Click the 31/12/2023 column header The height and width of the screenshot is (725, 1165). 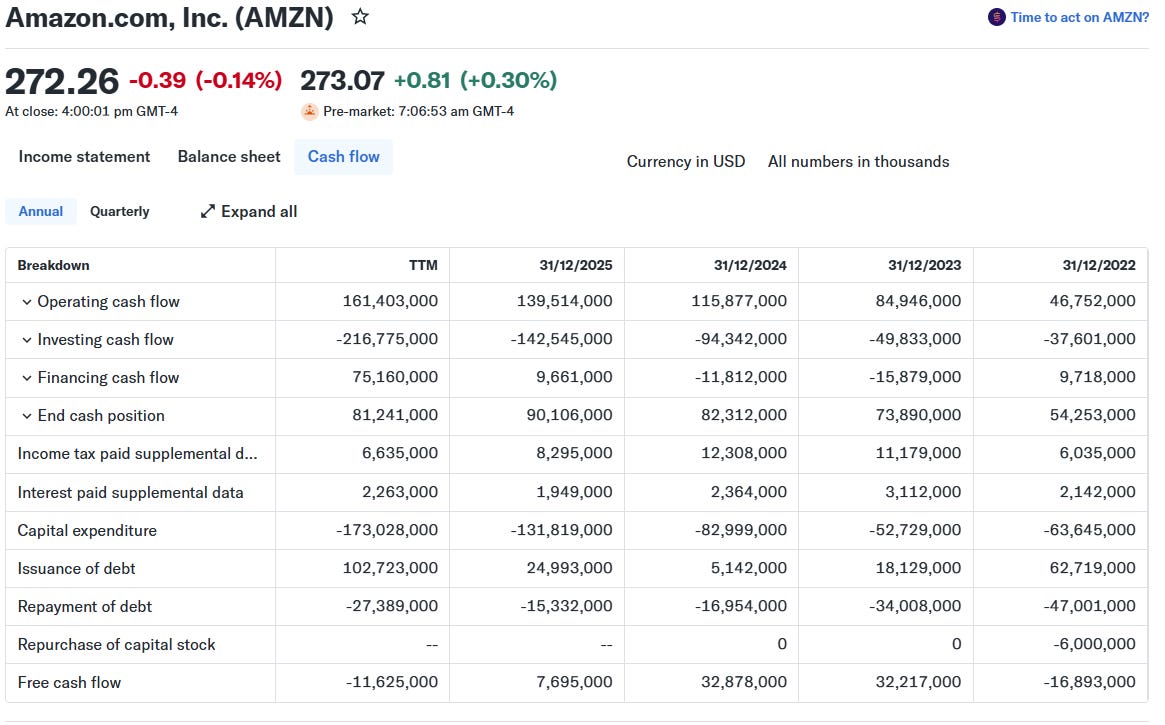[x=924, y=265]
